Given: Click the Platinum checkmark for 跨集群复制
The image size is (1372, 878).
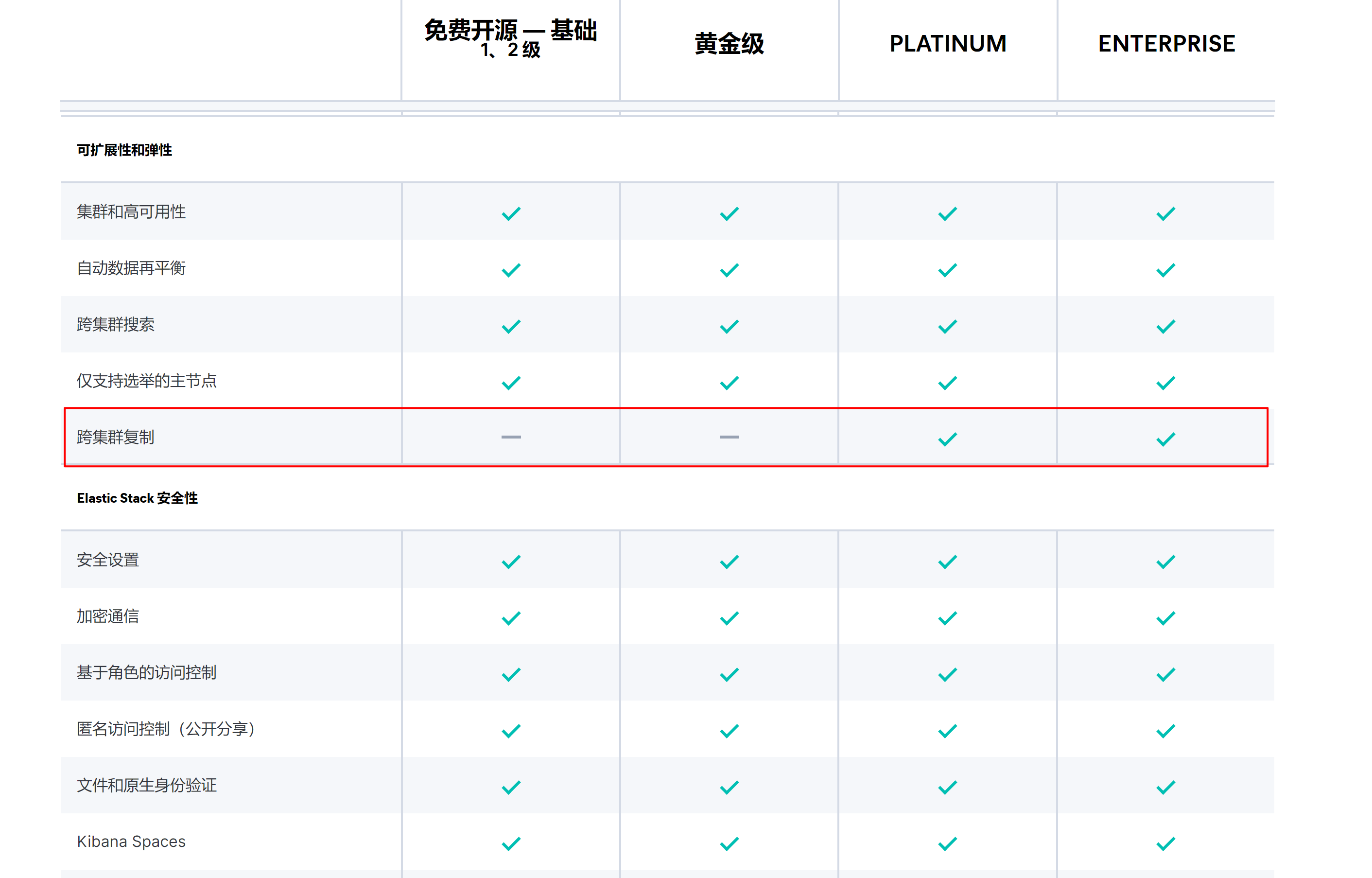Looking at the screenshot, I should (947, 439).
